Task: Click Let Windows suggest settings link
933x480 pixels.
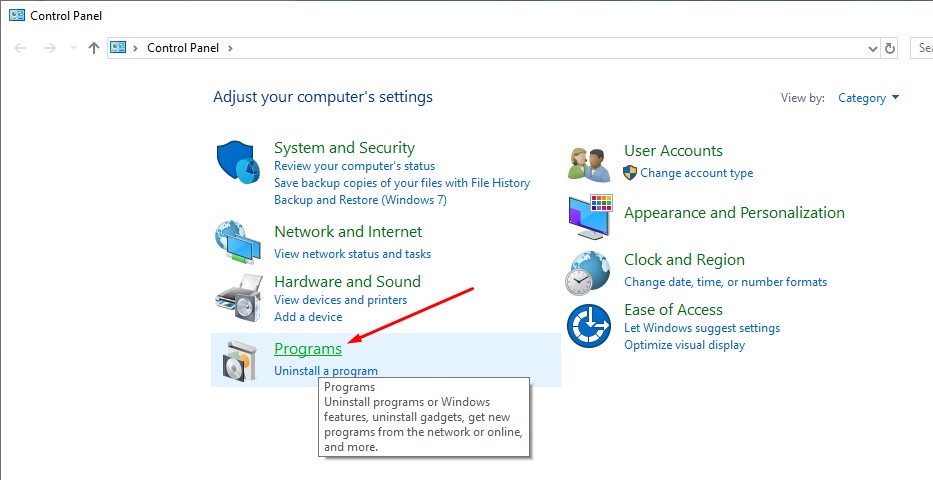Action: (701, 328)
